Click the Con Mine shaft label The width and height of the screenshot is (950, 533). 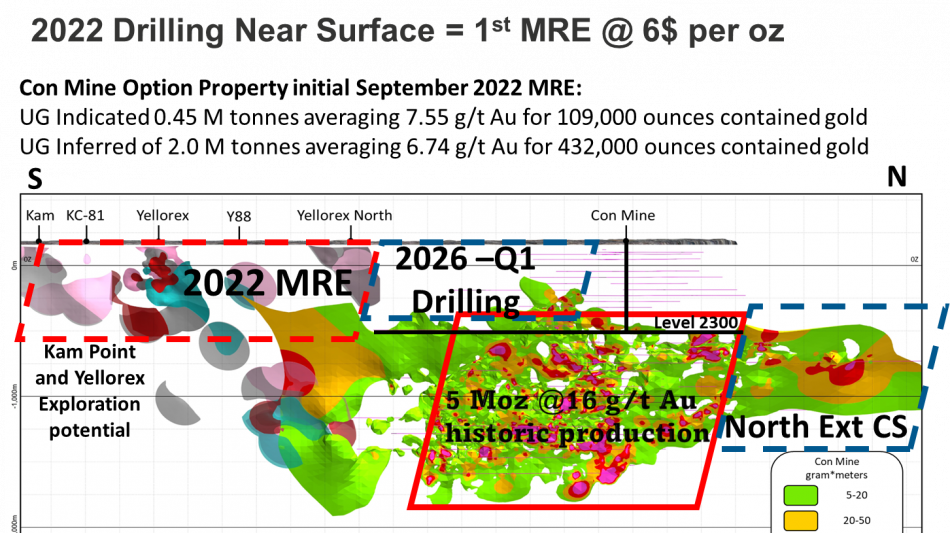[624, 215]
